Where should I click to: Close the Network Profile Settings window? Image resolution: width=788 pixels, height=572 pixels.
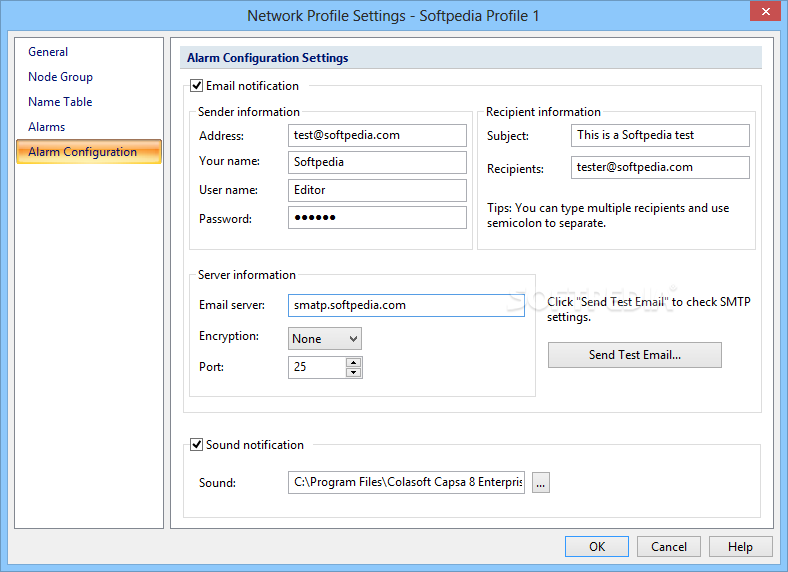coord(765,11)
